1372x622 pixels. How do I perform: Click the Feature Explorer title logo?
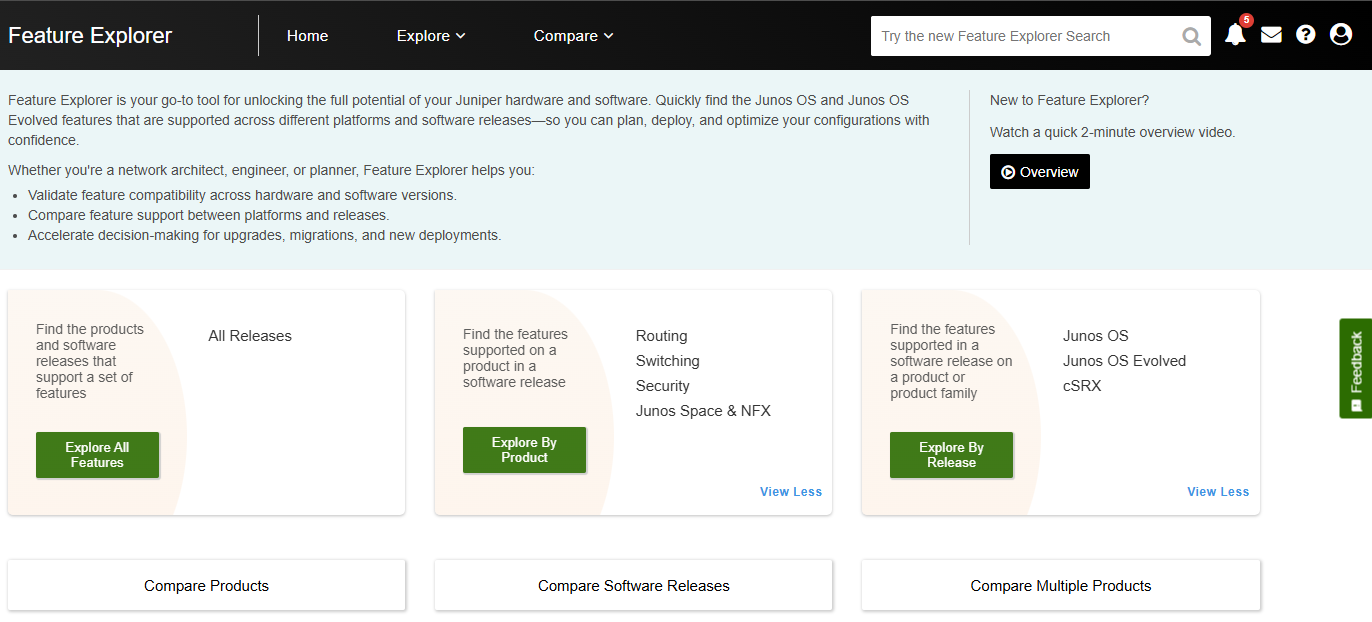[90, 36]
